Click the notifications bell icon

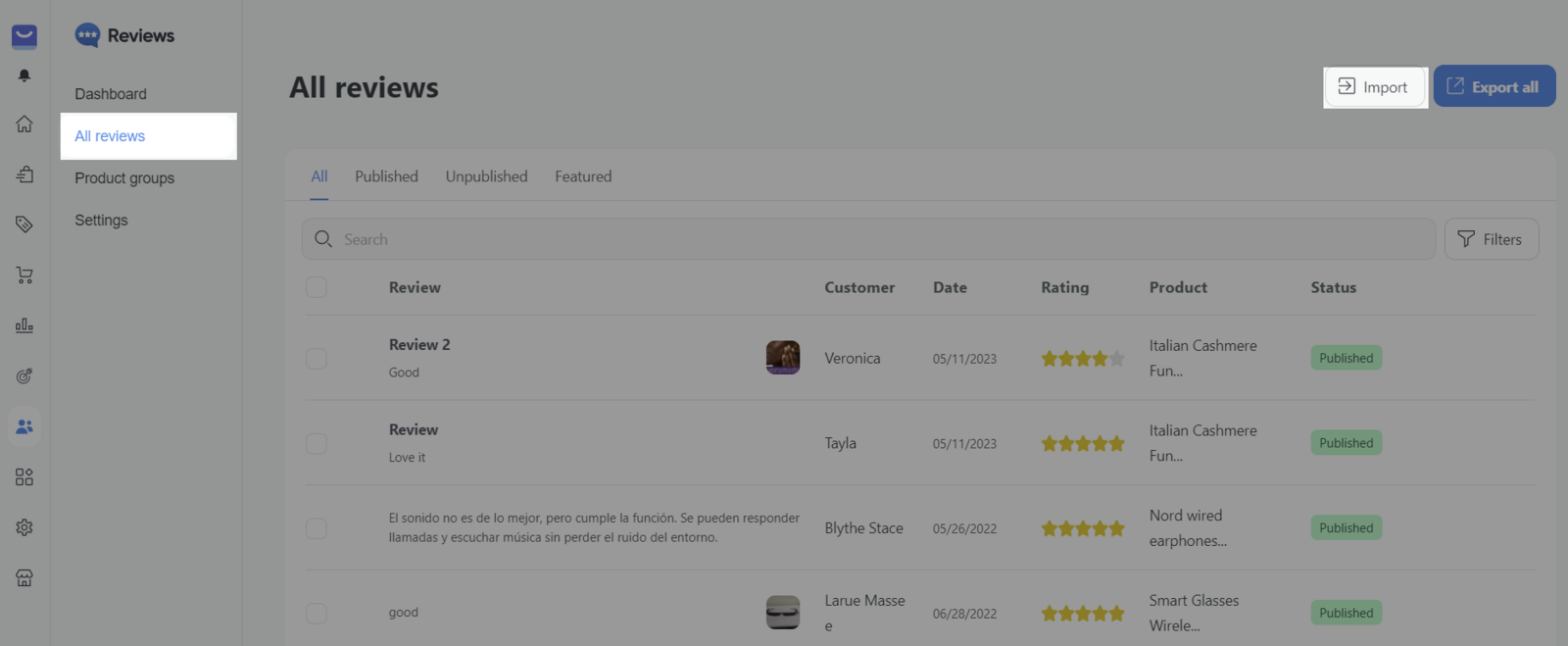pyautogui.click(x=24, y=75)
